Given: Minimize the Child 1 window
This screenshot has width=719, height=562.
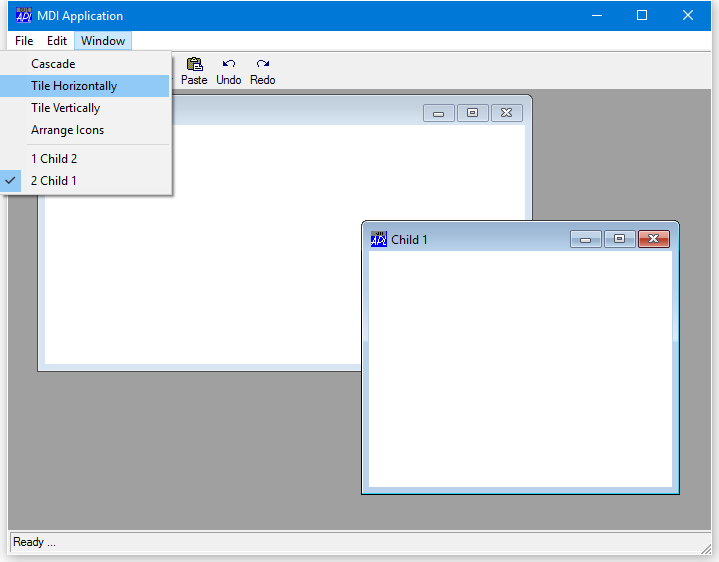Looking at the screenshot, I should 586,239.
